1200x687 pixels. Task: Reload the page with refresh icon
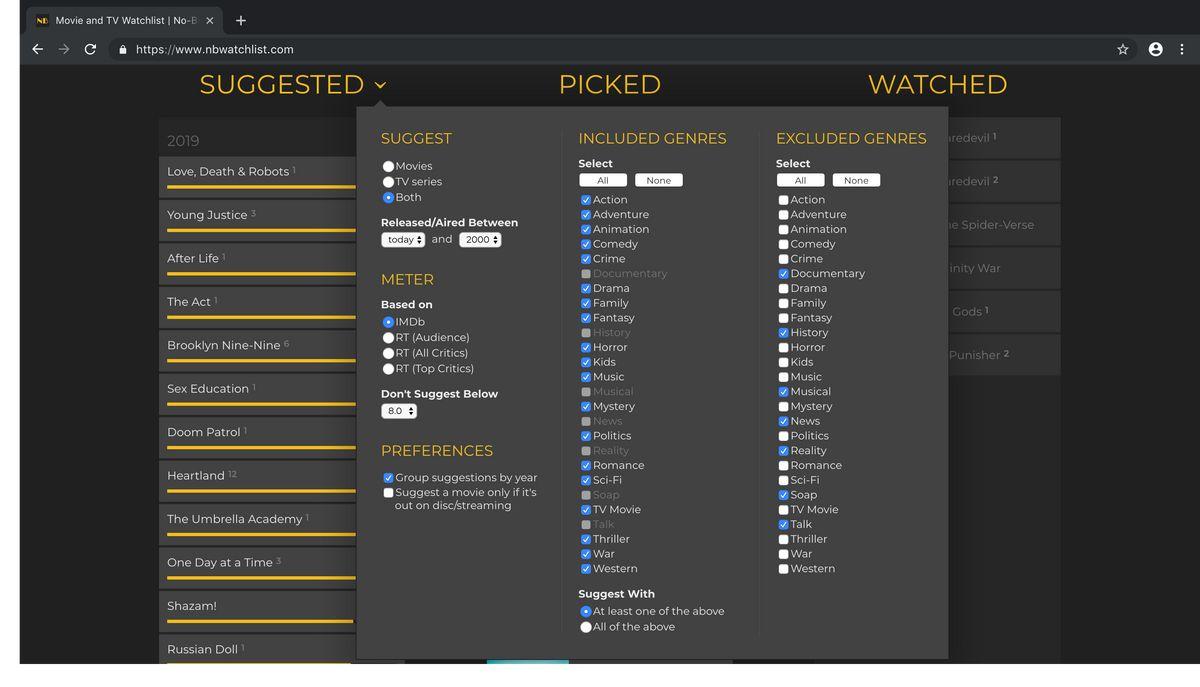pos(90,49)
